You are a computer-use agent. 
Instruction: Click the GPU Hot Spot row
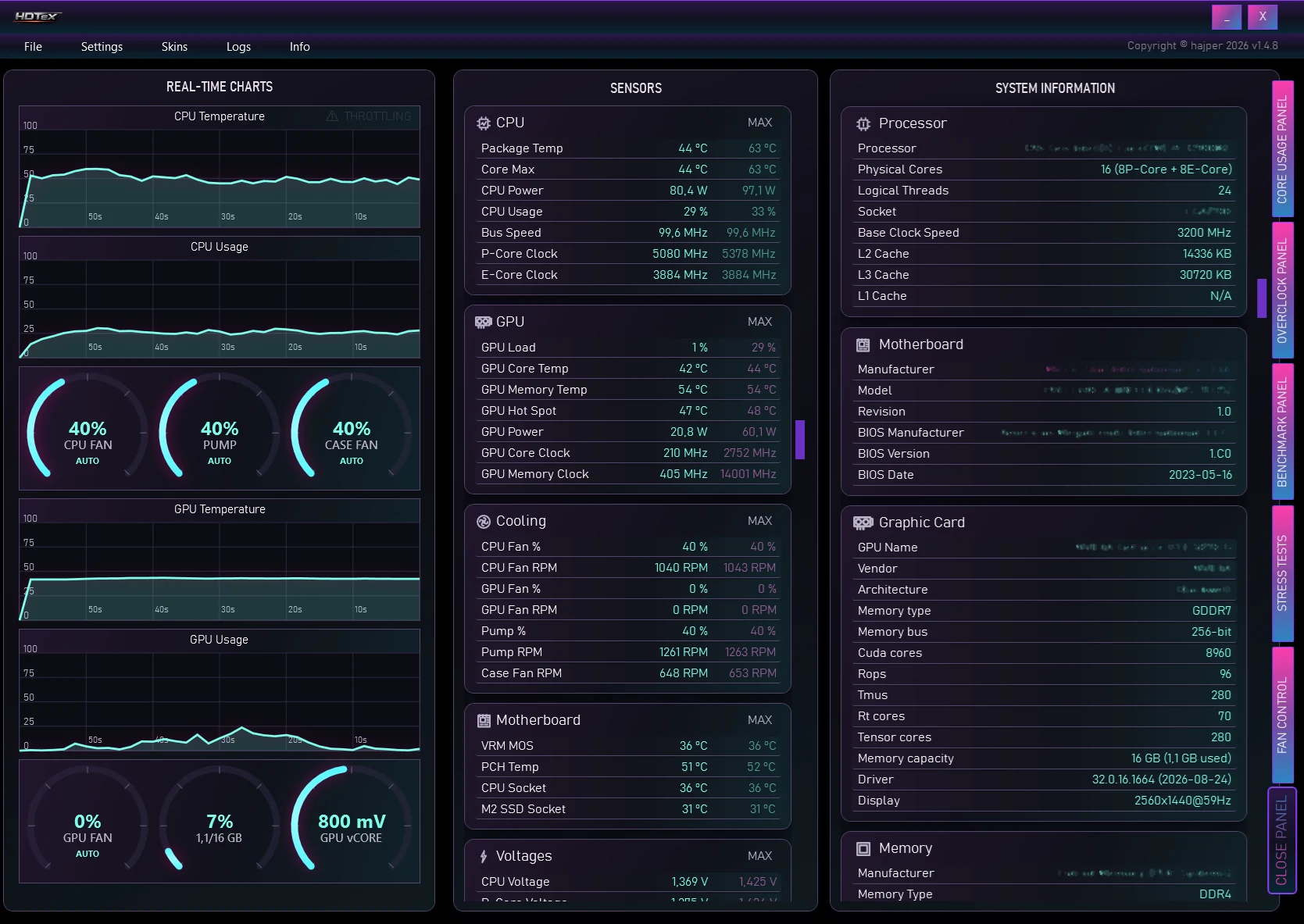pyautogui.click(x=628, y=411)
